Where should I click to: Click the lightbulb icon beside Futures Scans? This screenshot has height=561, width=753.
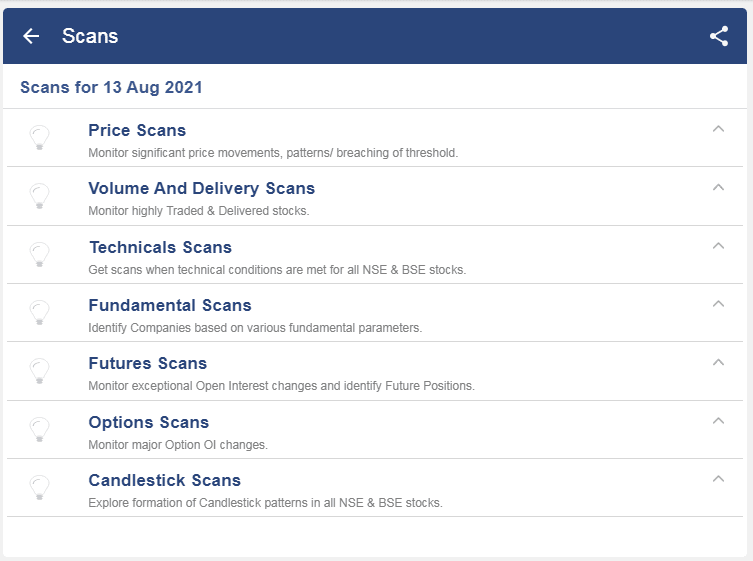point(39,370)
